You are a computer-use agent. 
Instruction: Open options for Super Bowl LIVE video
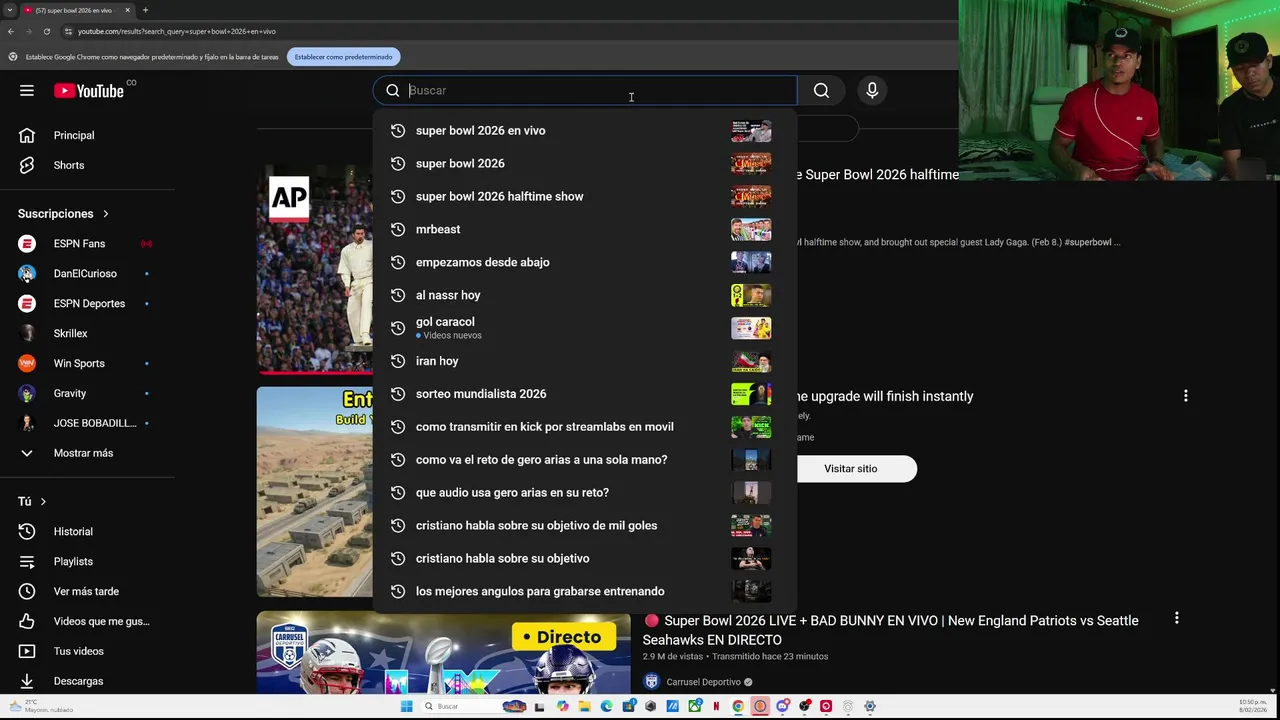[x=1177, y=618]
